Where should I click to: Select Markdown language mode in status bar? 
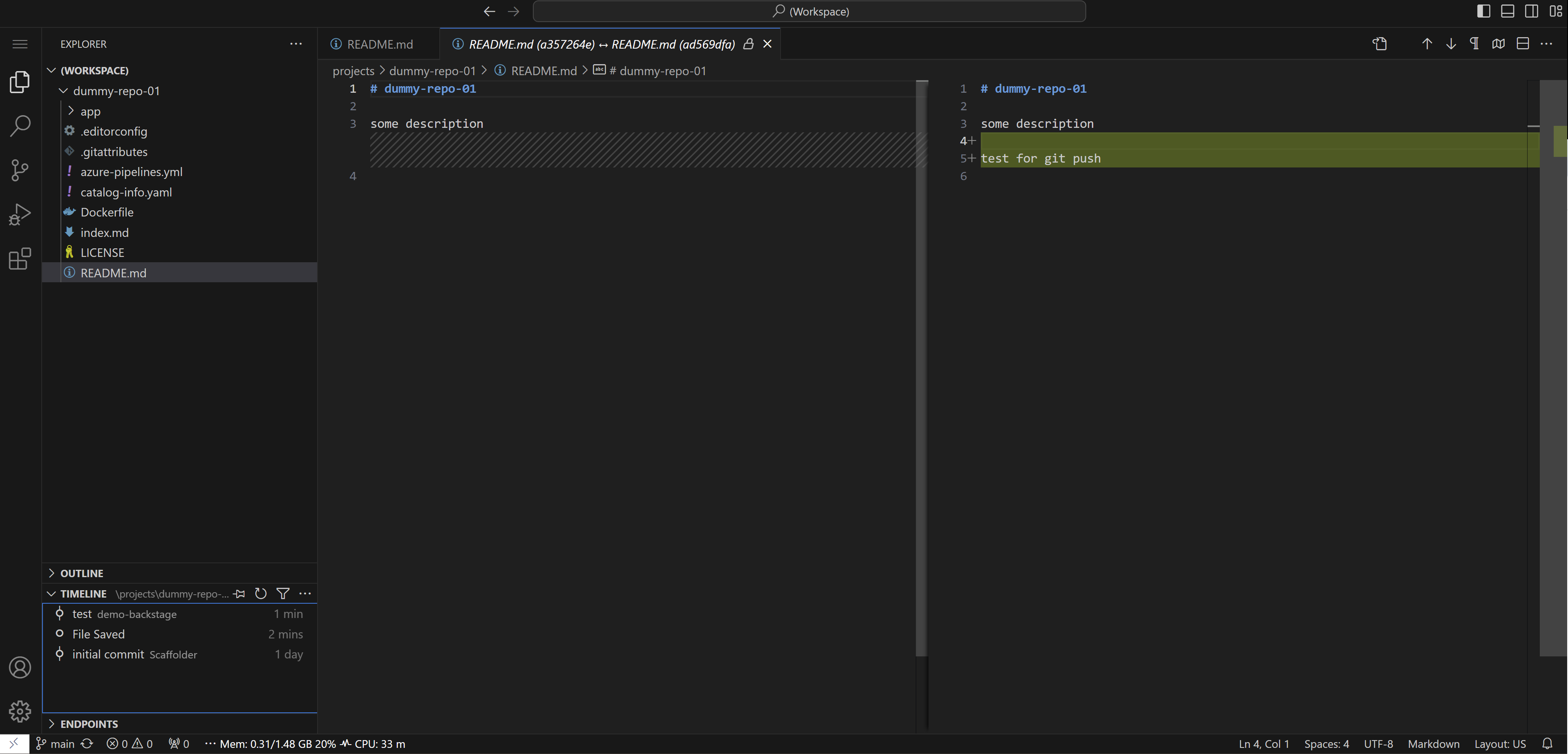click(1433, 744)
